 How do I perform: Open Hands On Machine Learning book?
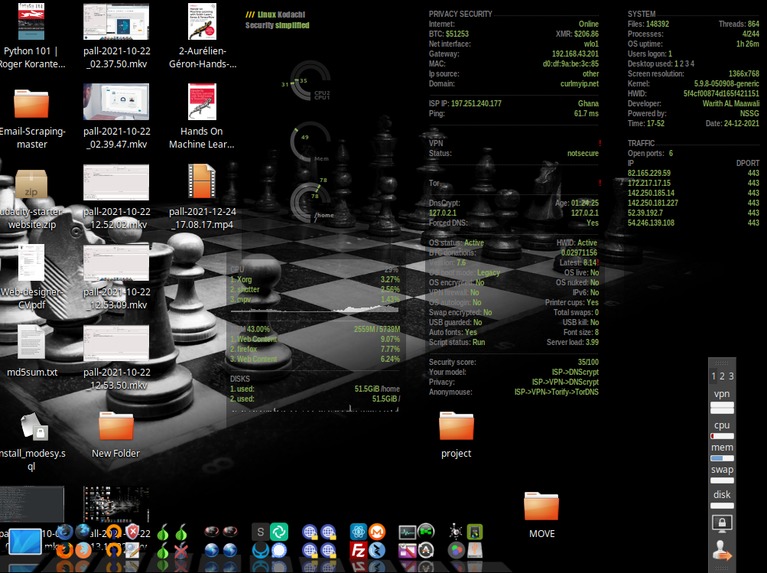point(202,103)
